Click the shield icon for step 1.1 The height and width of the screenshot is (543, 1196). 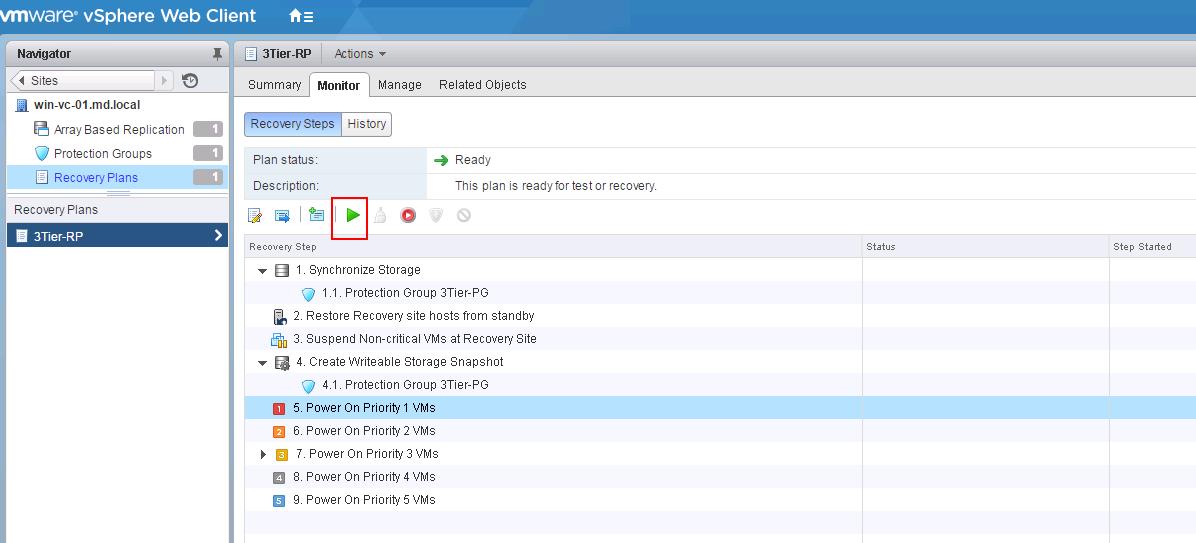click(308, 294)
